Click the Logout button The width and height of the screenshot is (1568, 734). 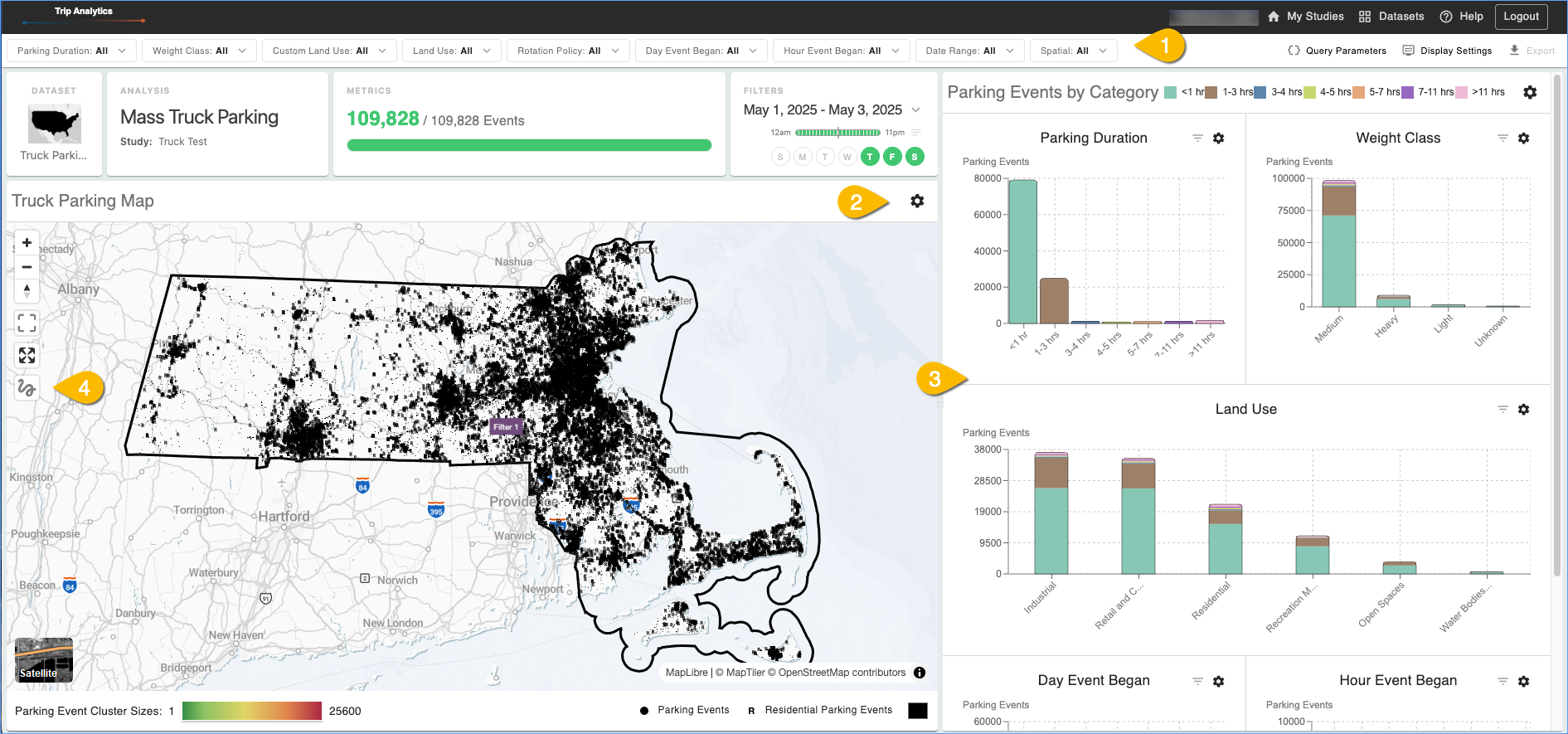click(1521, 17)
